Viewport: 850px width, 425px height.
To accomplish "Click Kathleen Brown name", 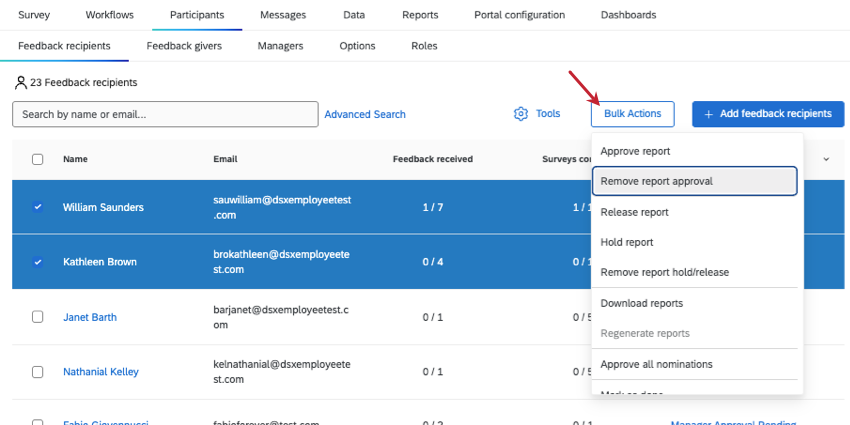I will click(100, 262).
